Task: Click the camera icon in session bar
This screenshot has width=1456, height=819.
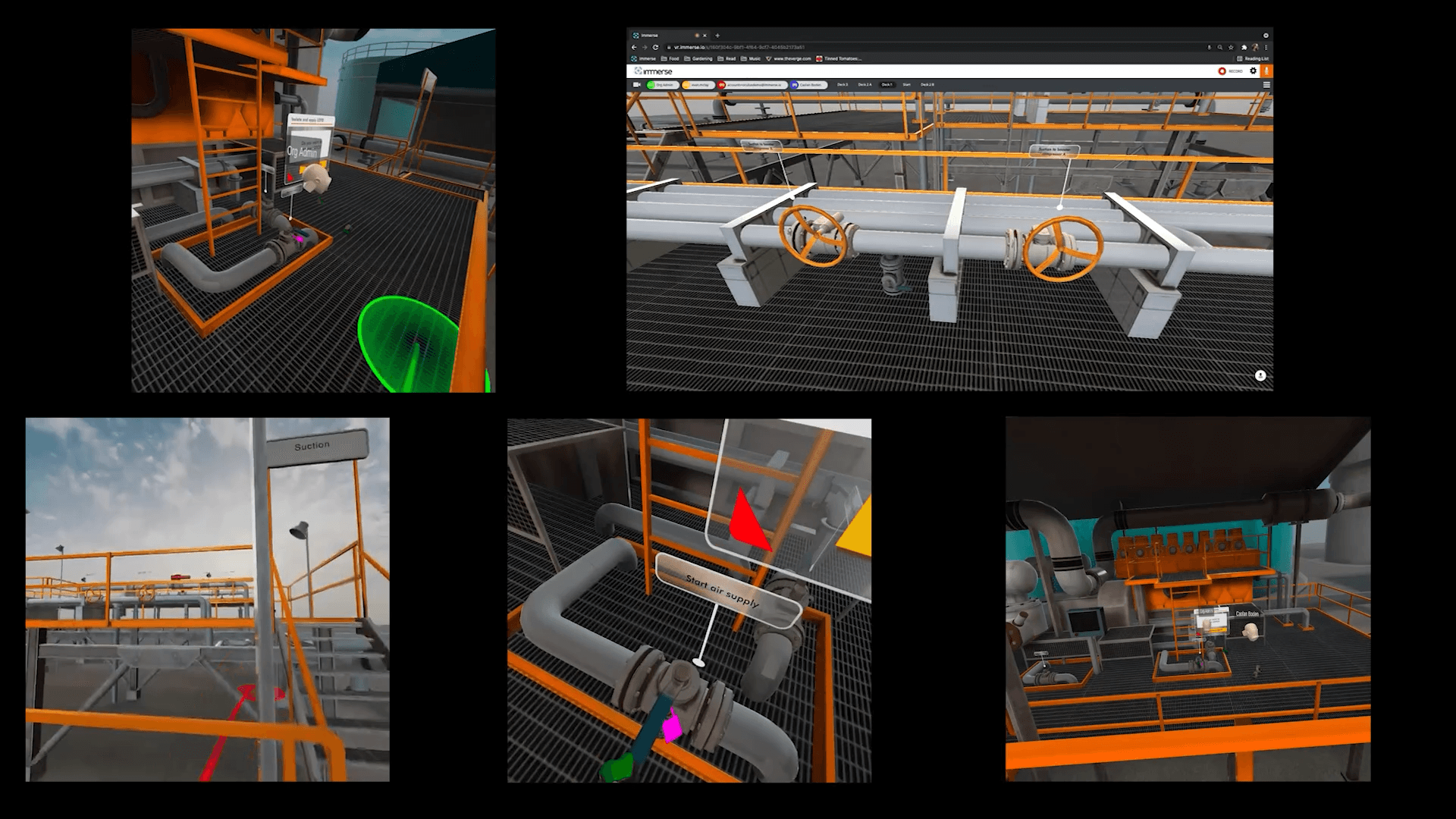Action: tap(637, 85)
